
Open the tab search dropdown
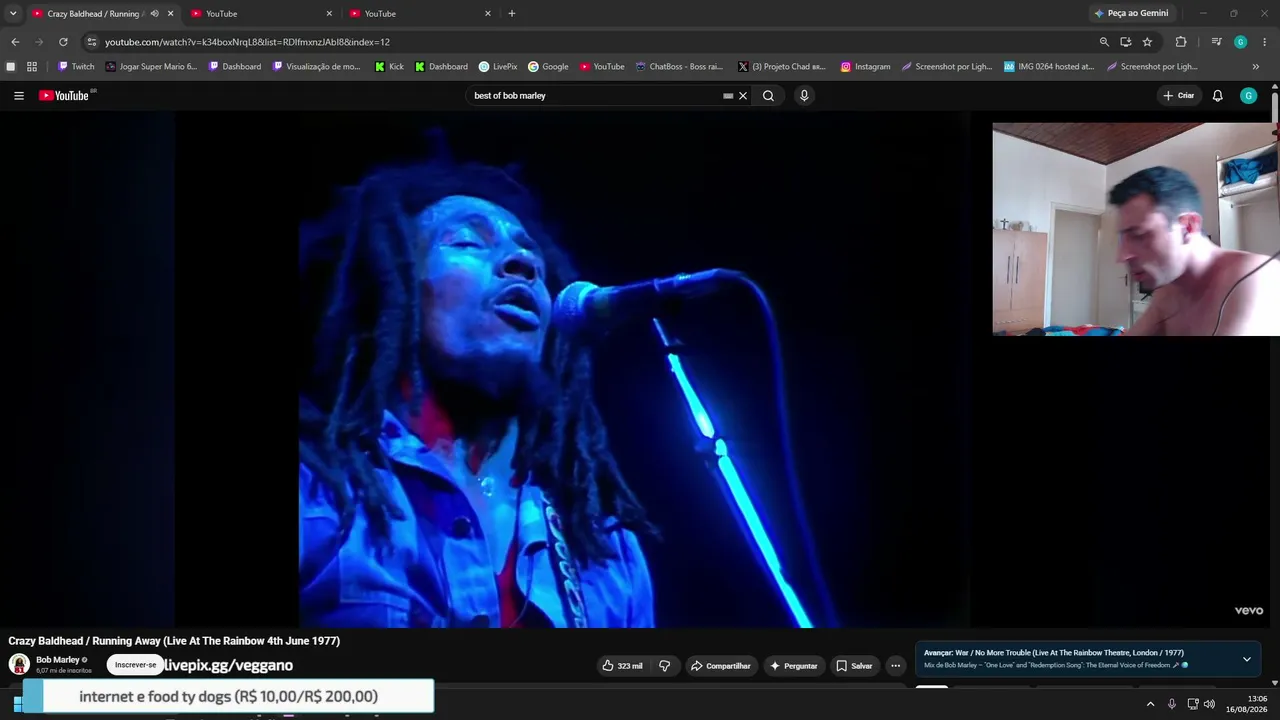click(x=13, y=14)
